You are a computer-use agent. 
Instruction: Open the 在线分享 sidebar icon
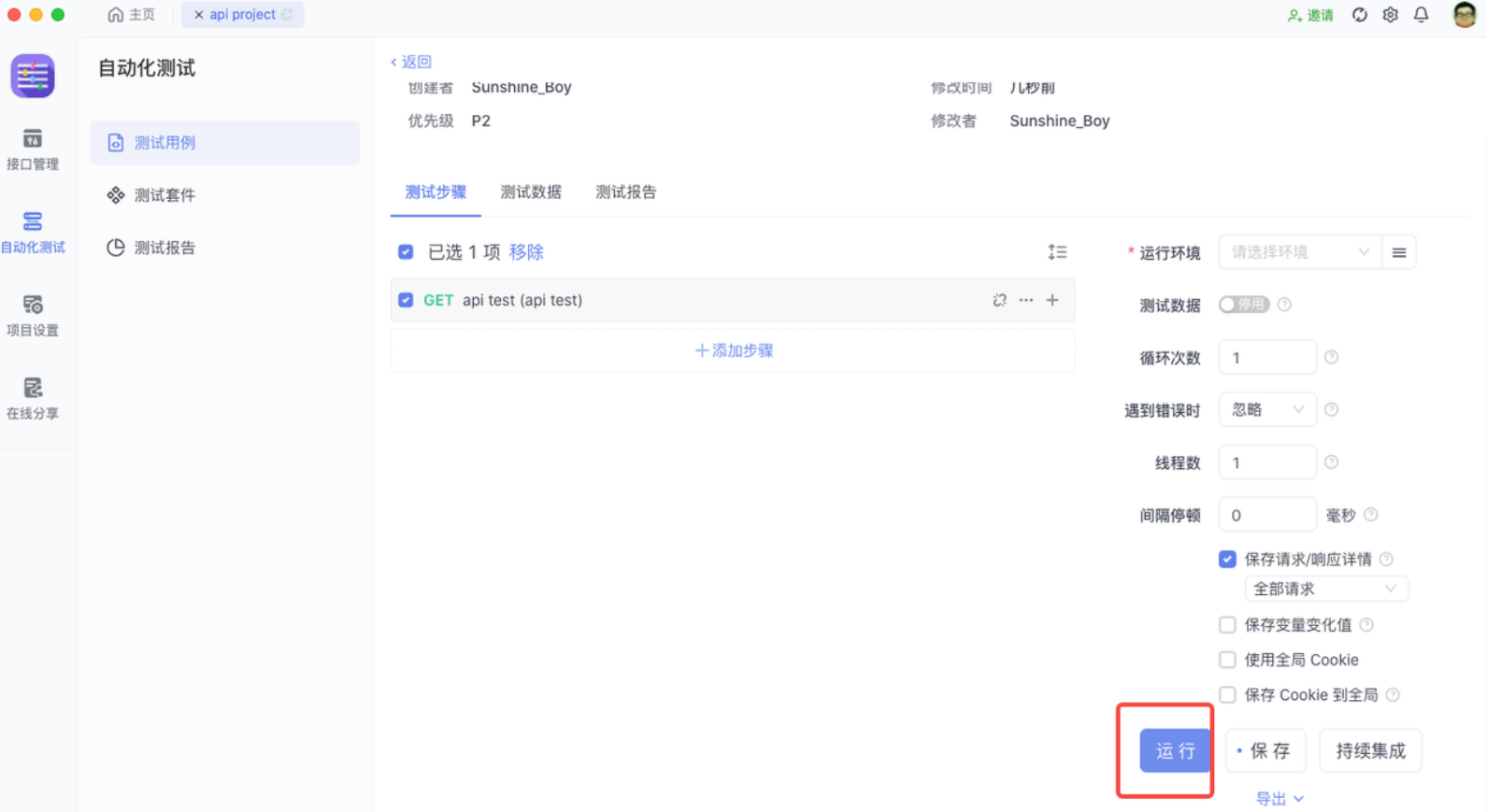pos(33,399)
